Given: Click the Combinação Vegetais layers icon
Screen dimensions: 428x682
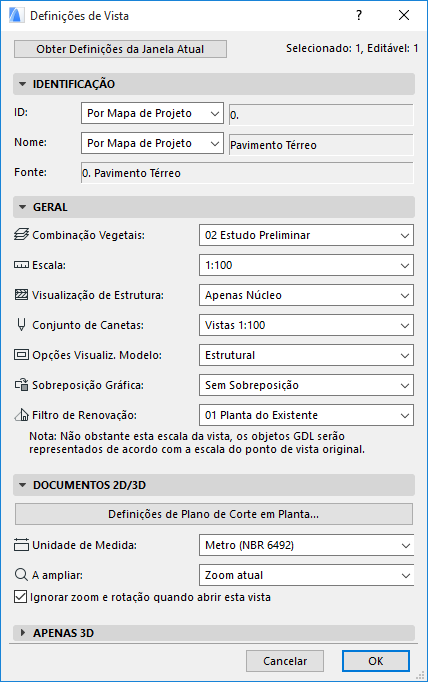Looking at the screenshot, I should (x=21, y=234).
